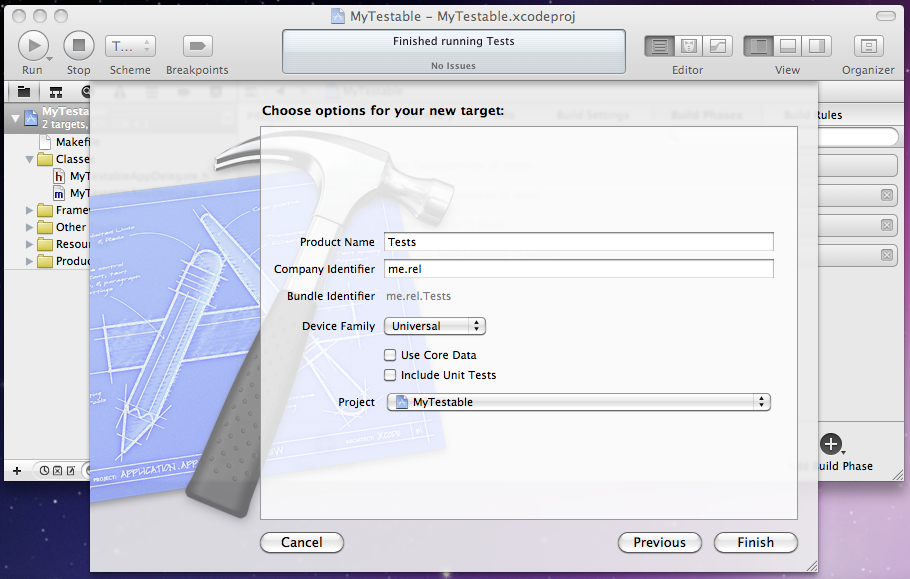Click the toolbar toggle pill button in title bar
Viewport: 910px width, 579px height.
coord(886,16)
